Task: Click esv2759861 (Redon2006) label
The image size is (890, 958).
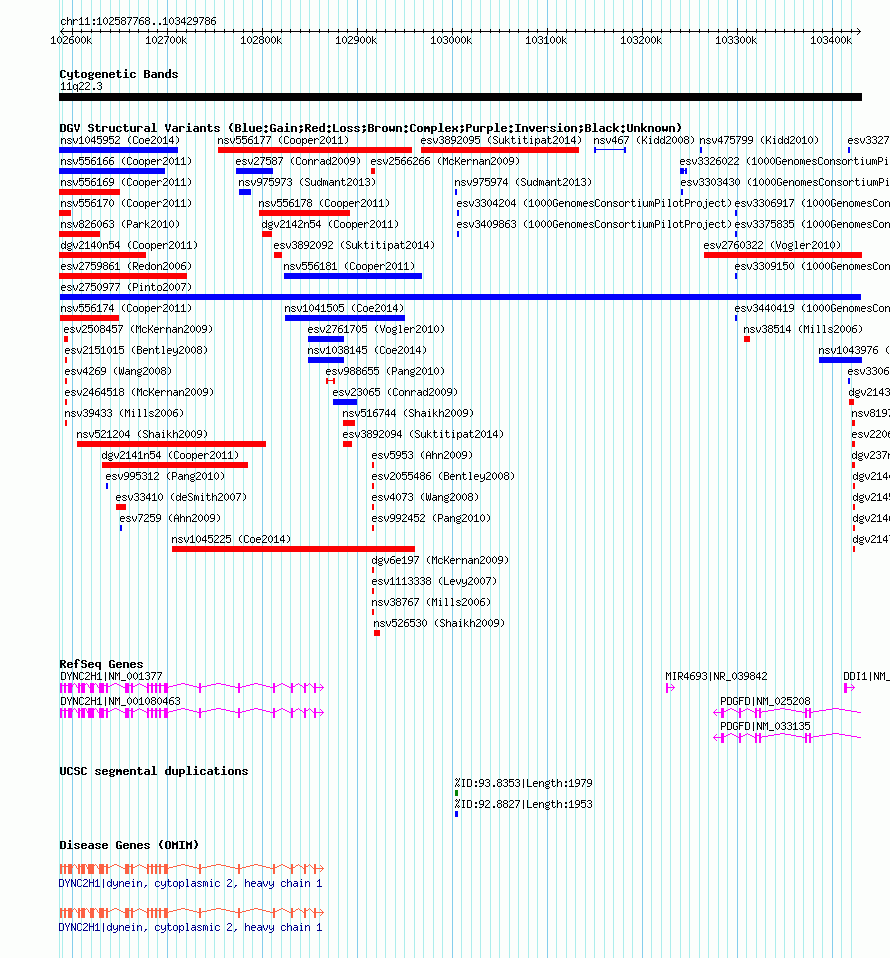Action: point(126,266)
